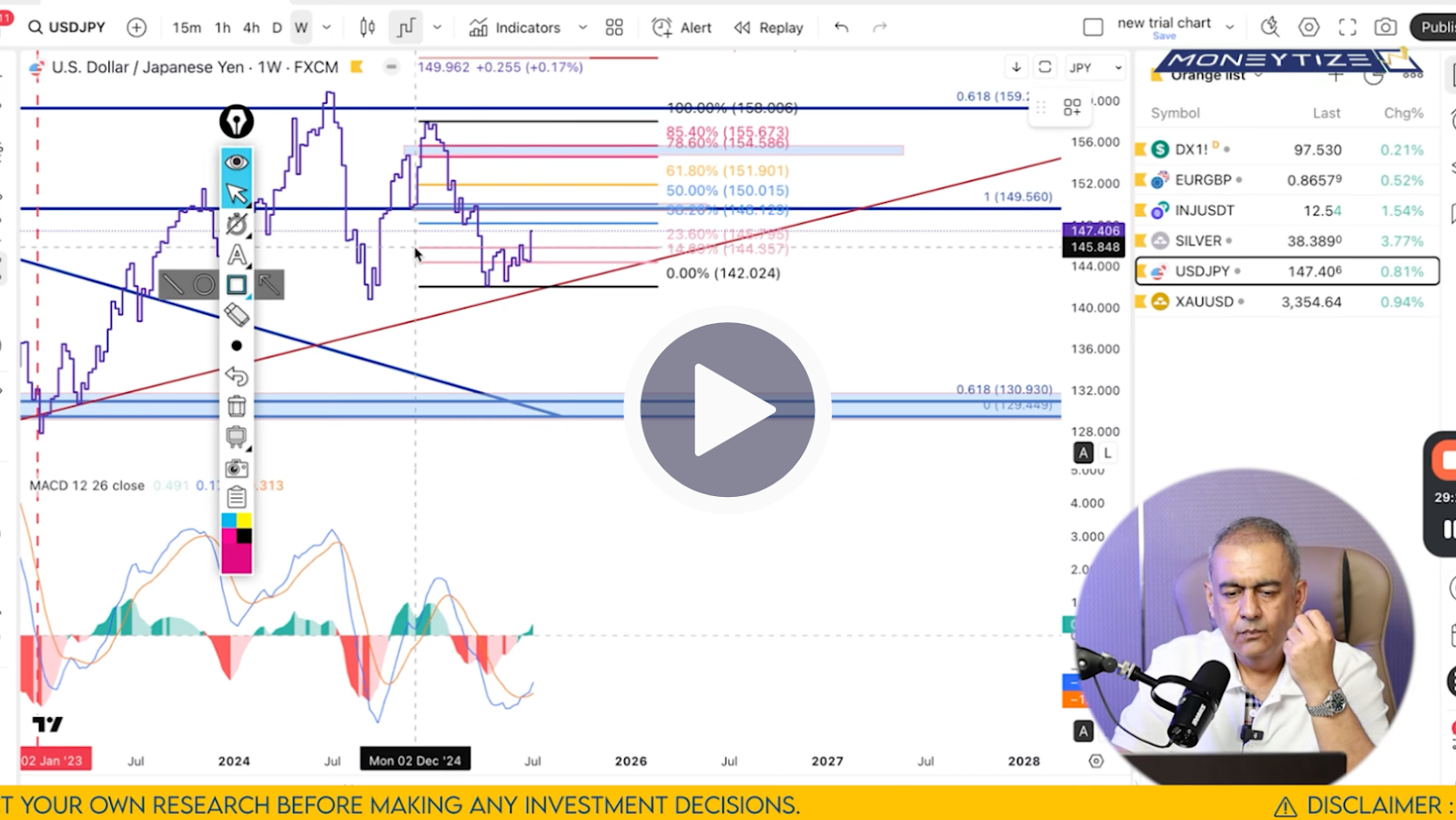Capture with drawing toolbar camera icon
The width and height of the screenshot is (1456, 820).
pyautogui.click(x=237, y=468)
